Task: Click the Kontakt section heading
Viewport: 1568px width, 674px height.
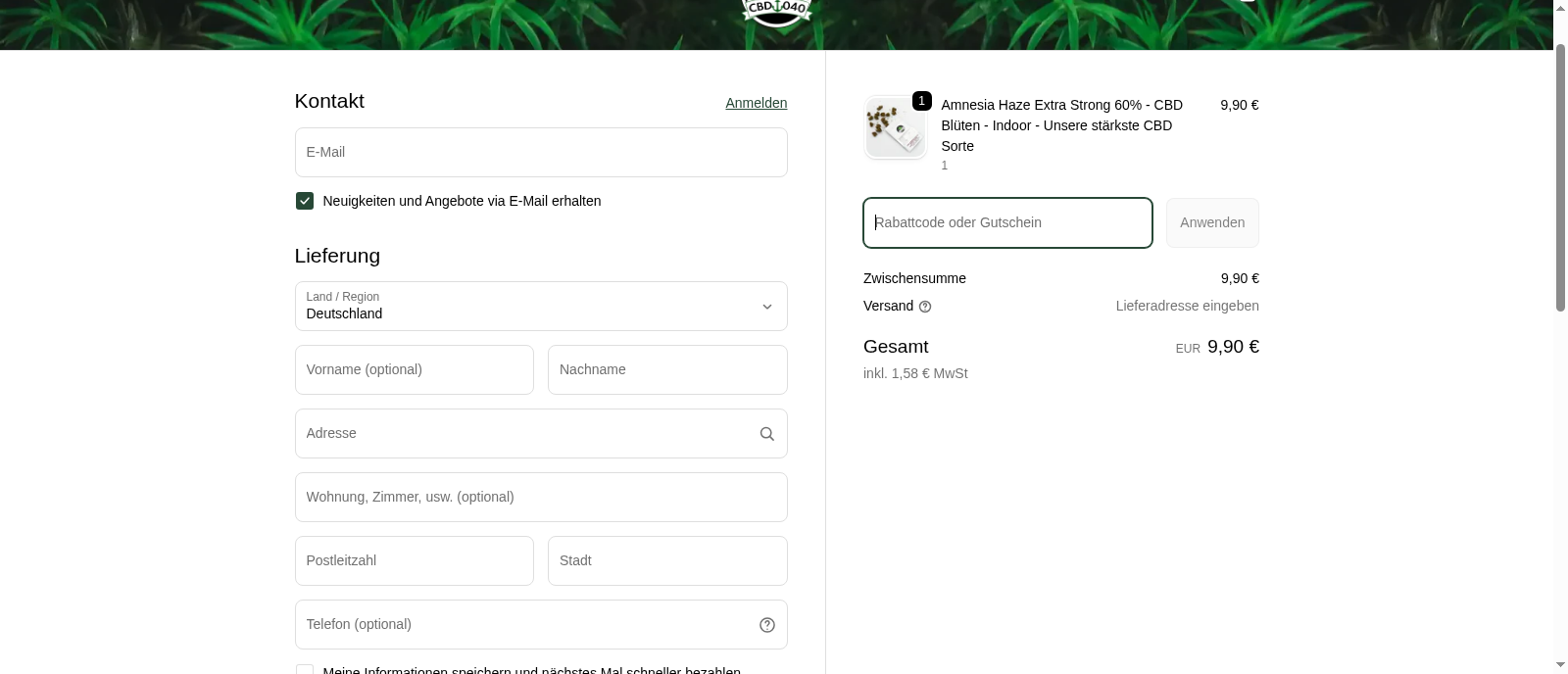Action: coord(328,101)
